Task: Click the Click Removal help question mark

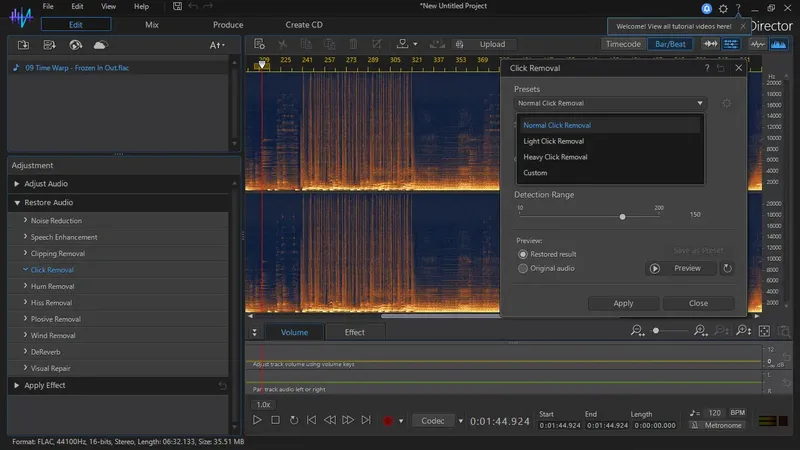Action: tap(706, 68)
